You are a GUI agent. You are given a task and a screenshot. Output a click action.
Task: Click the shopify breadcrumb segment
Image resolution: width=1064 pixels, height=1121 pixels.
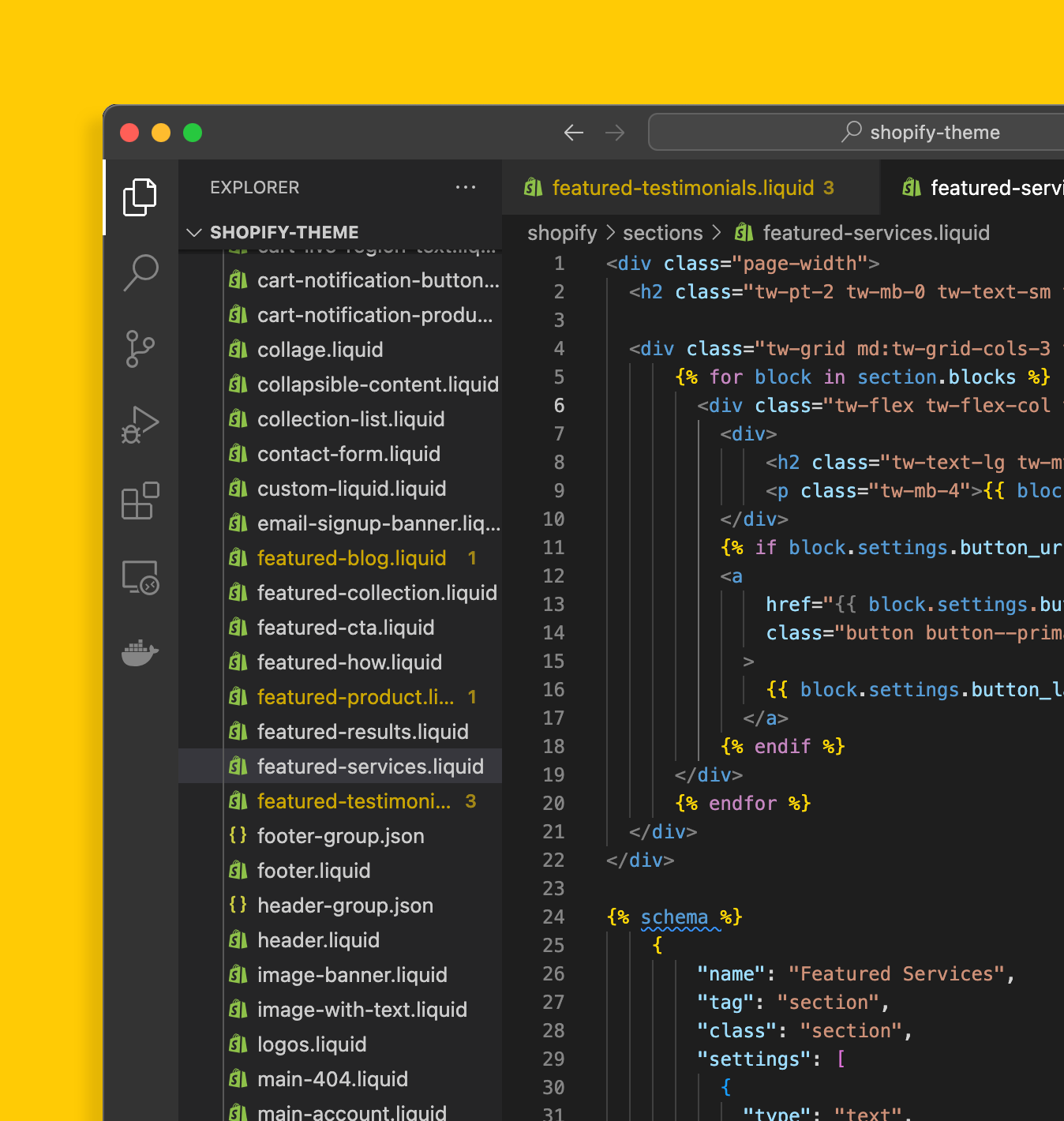[x=562, y=233]
